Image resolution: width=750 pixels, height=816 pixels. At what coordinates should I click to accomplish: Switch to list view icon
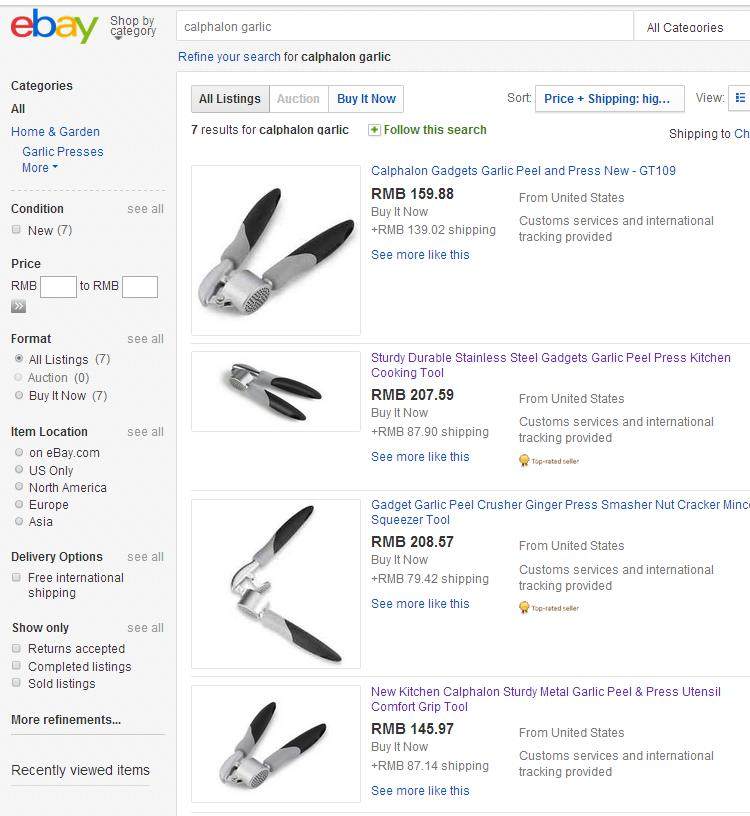pos(740,98)
